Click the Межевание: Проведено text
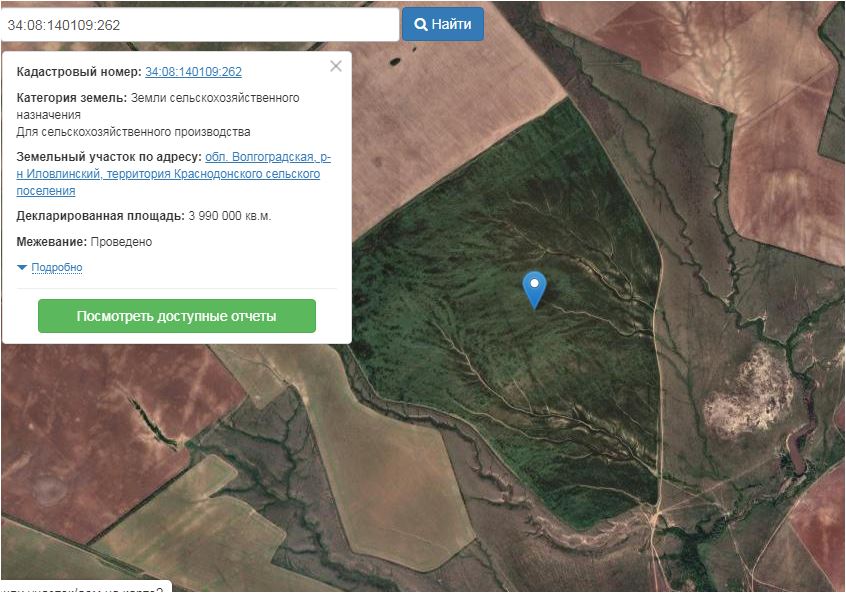The height and width of the screenshot is (593, 846). [84, 242]
